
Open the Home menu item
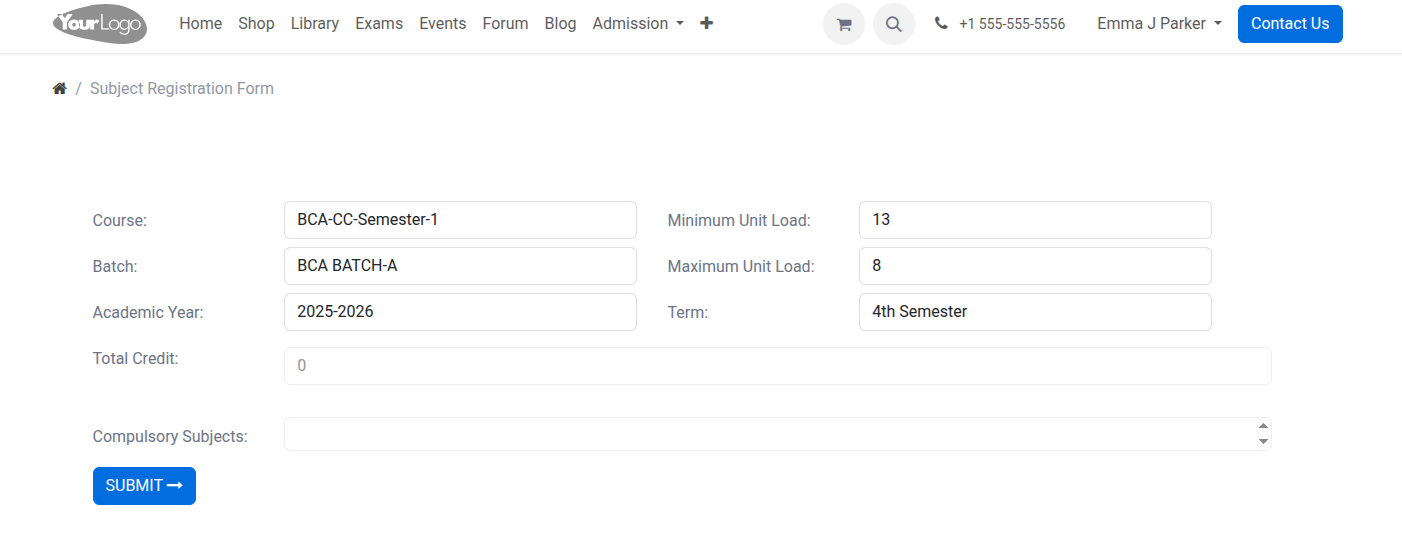(201, 23)
